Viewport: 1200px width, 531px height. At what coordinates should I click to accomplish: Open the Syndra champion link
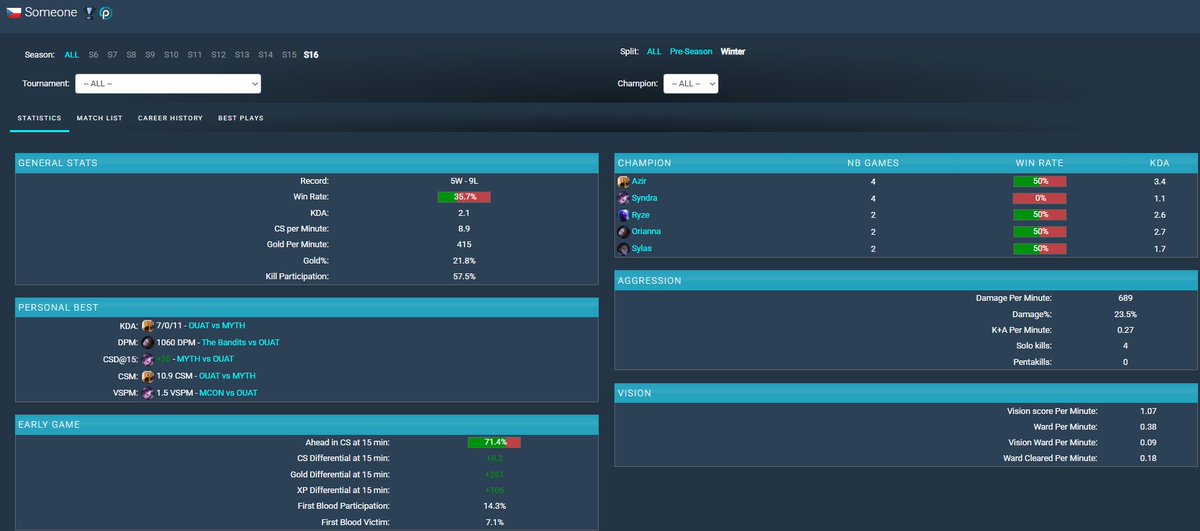click(645, 198)
